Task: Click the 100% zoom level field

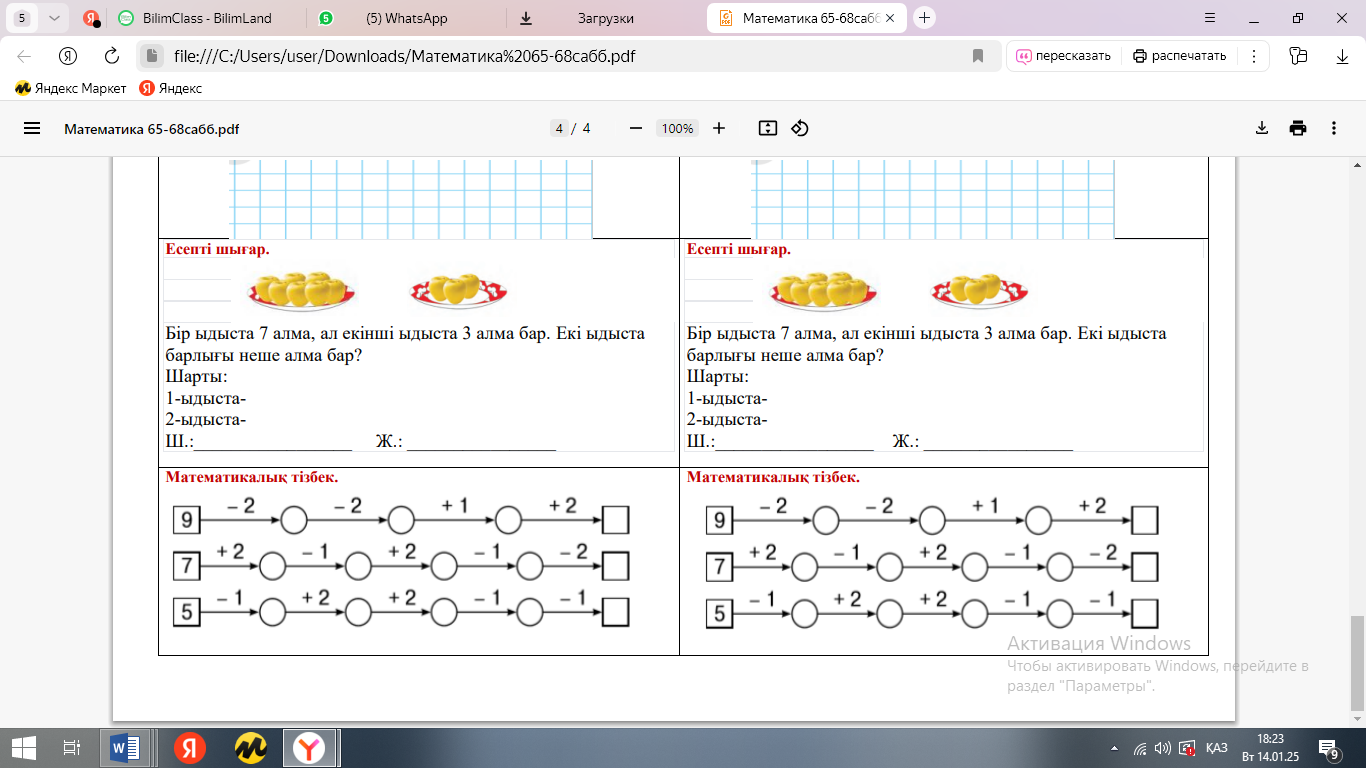Action: click(x=677, y=128)
